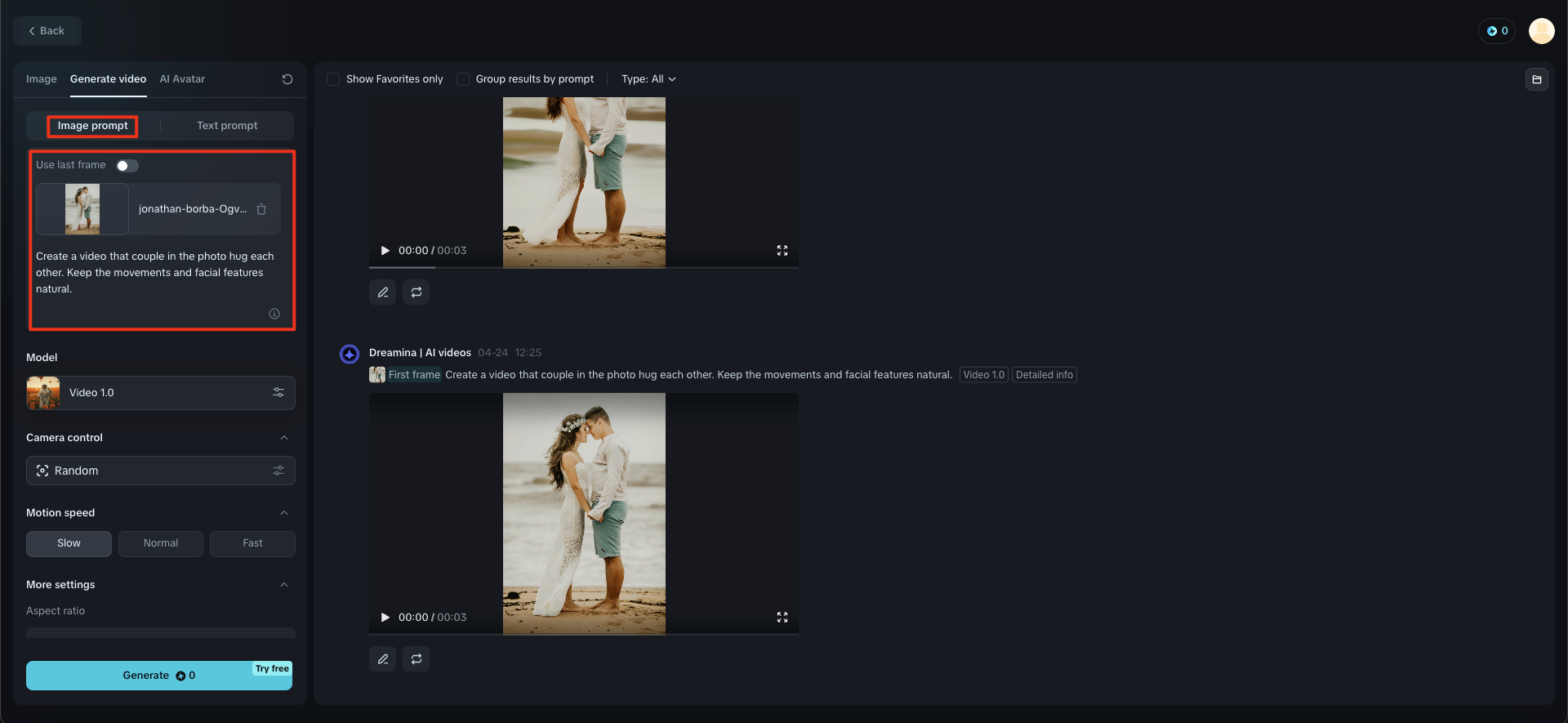Viewport: 1568px width, 723px height.
Task: Toggle the Use last frame switch
Action: coord(127,166)
